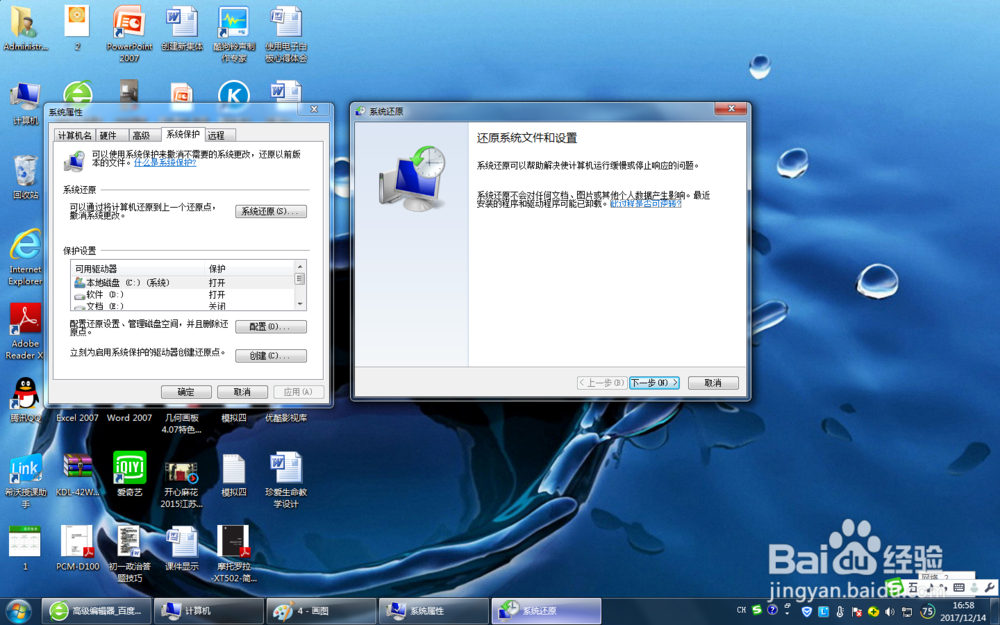The height and width of the screenshot is (625, 1000).
Task: Click the 可用驱动器 column header
Action: tap(138, 268)
